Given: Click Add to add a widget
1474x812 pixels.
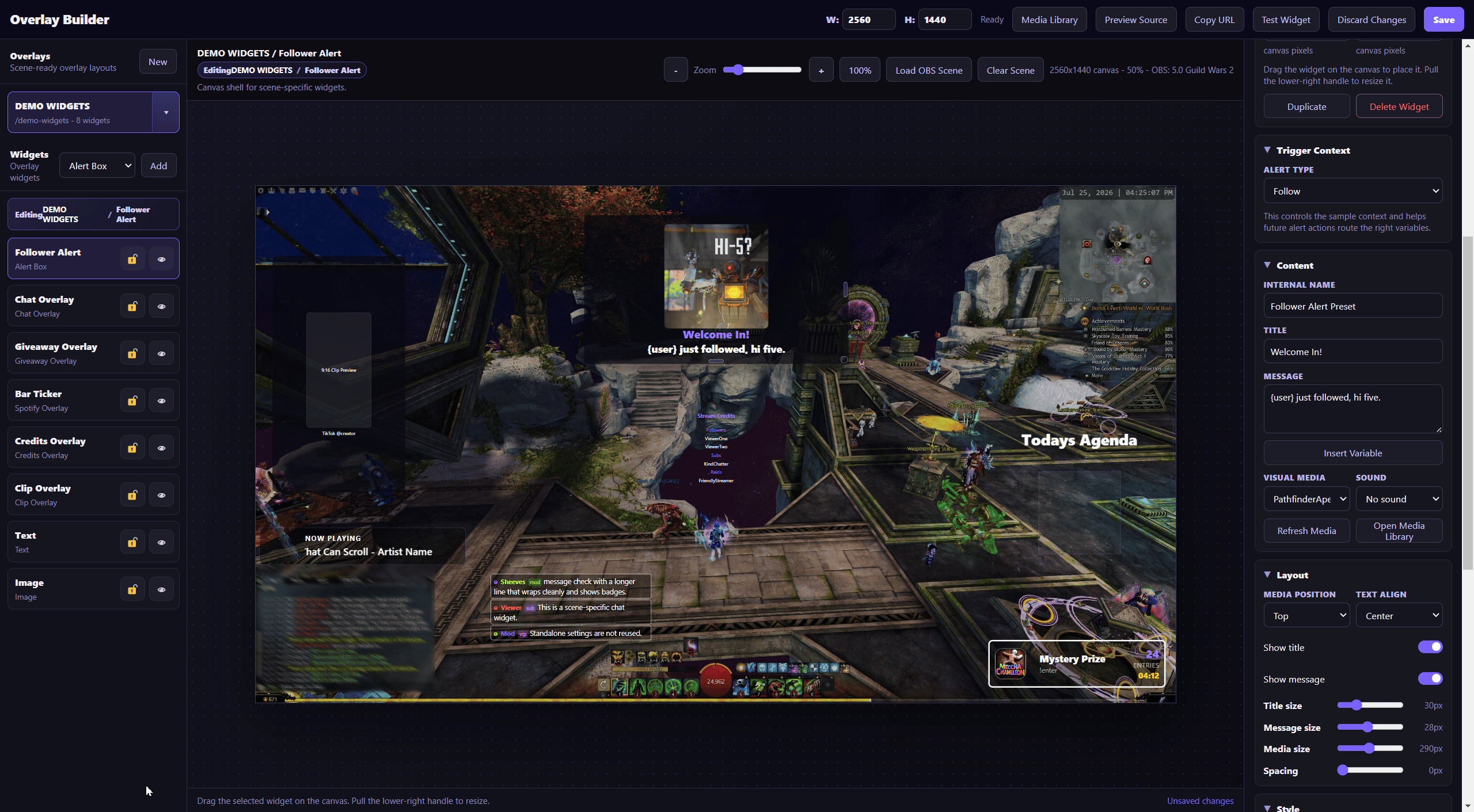Looking at the screenshot, I should [x=158, y=166].
